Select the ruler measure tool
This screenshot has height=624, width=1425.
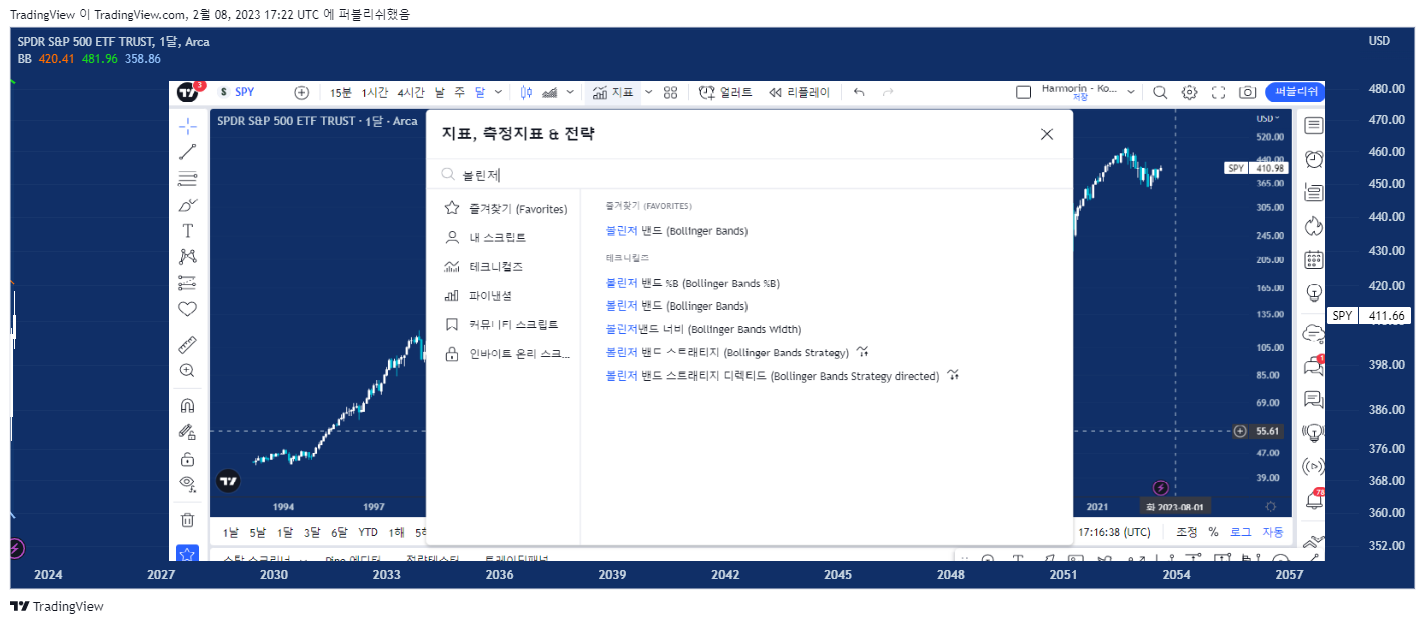[x=187, y=345]
